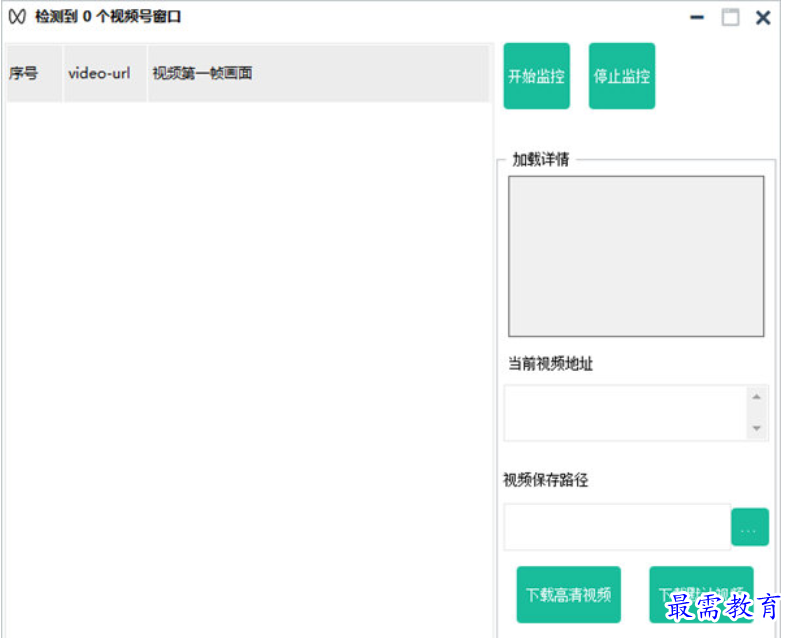Click down arrow of video address scrollbar
This screenshot has width=789, height=638.
(x=756, y=428)
